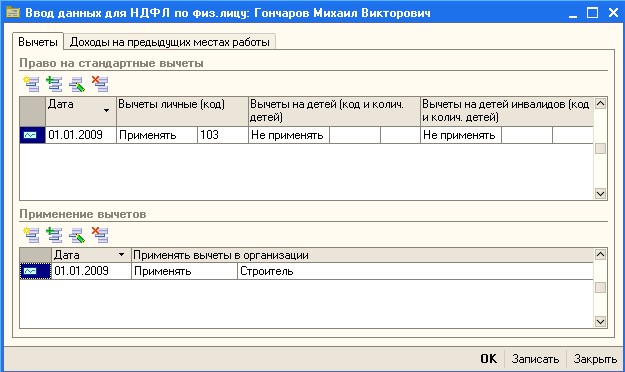Delete row in Применение вычетов toolbar
Screen dimensions: 625x372
pos(100,235)
